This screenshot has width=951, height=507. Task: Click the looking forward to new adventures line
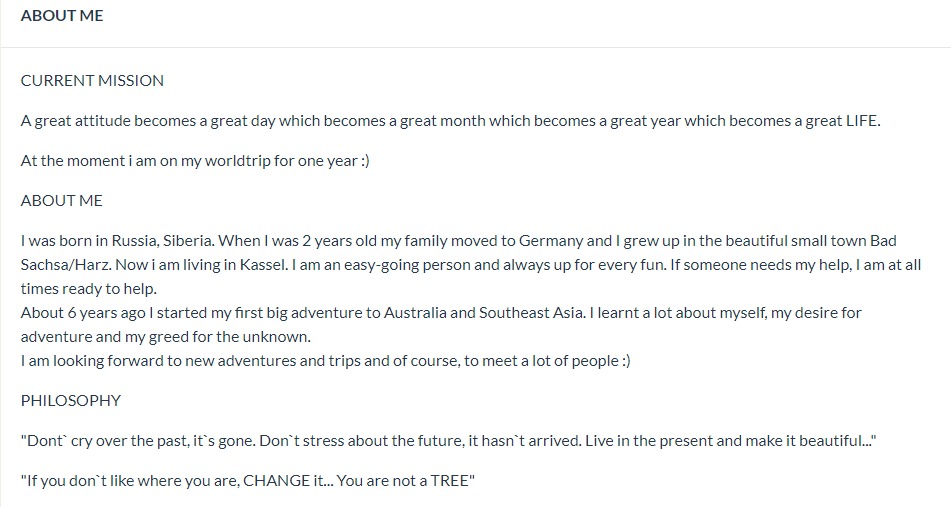[x=326, y=361]
